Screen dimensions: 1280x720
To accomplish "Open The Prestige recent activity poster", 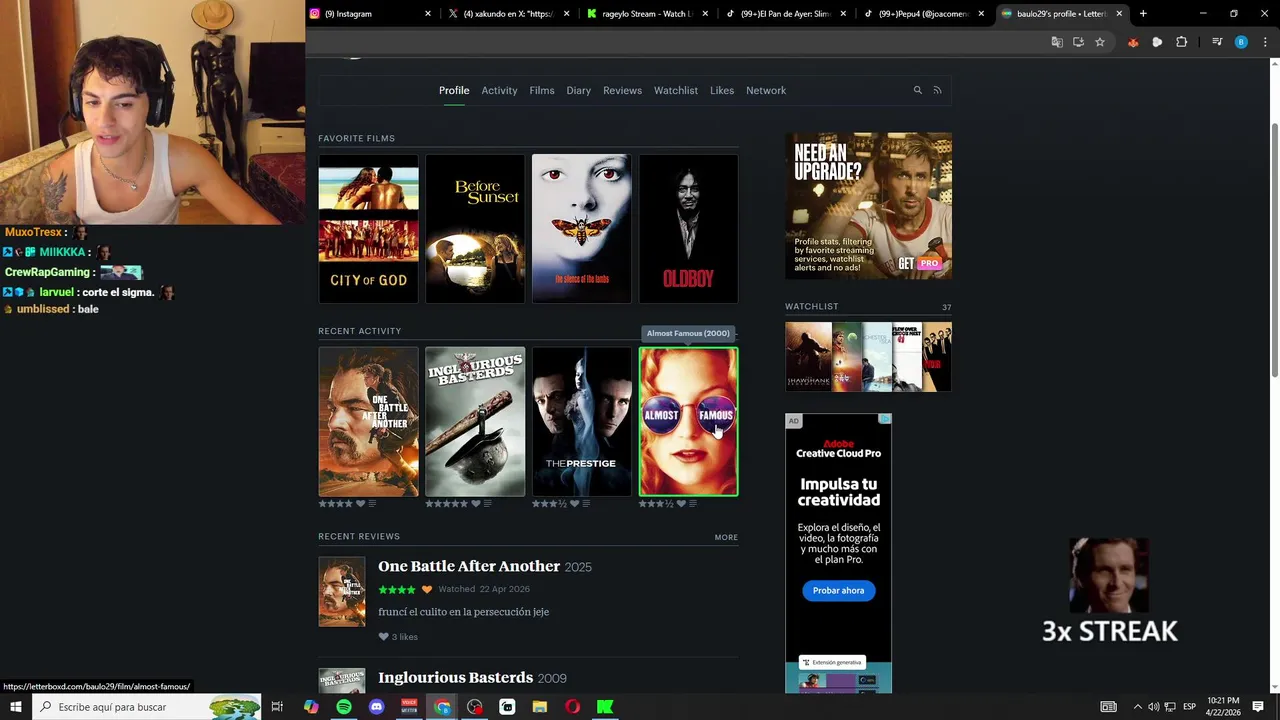I will [x=582, y=421].
